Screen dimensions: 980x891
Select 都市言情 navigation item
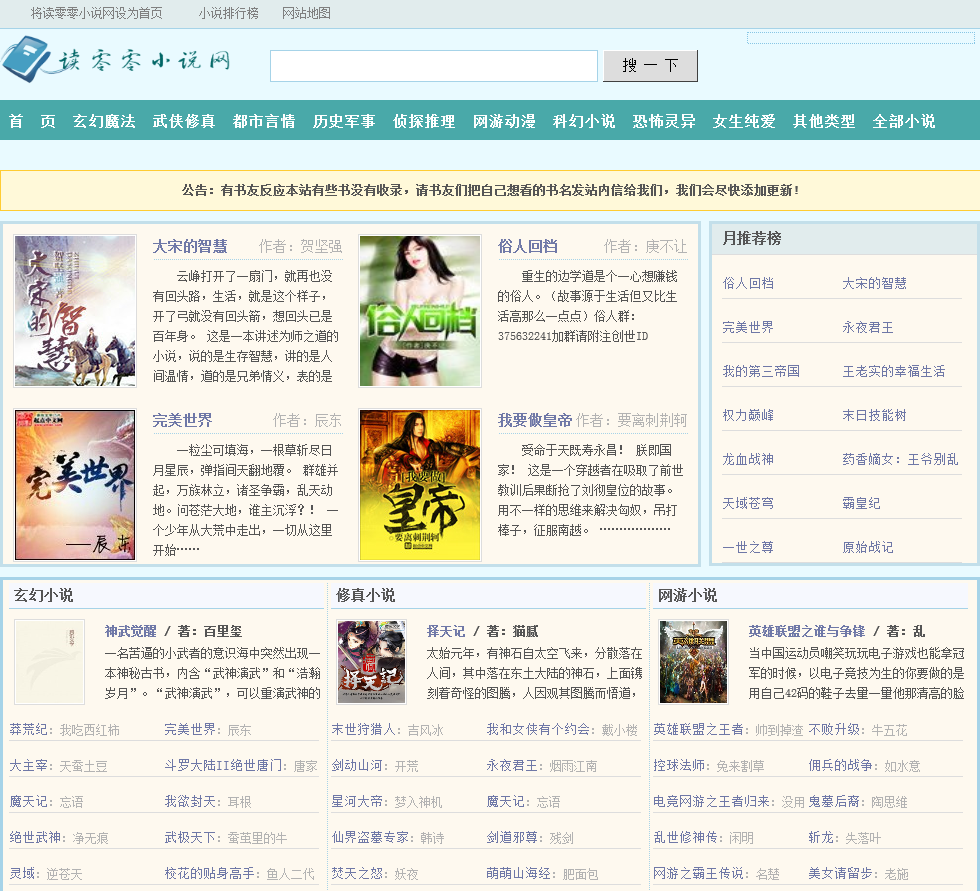click(x=264, y=121)
